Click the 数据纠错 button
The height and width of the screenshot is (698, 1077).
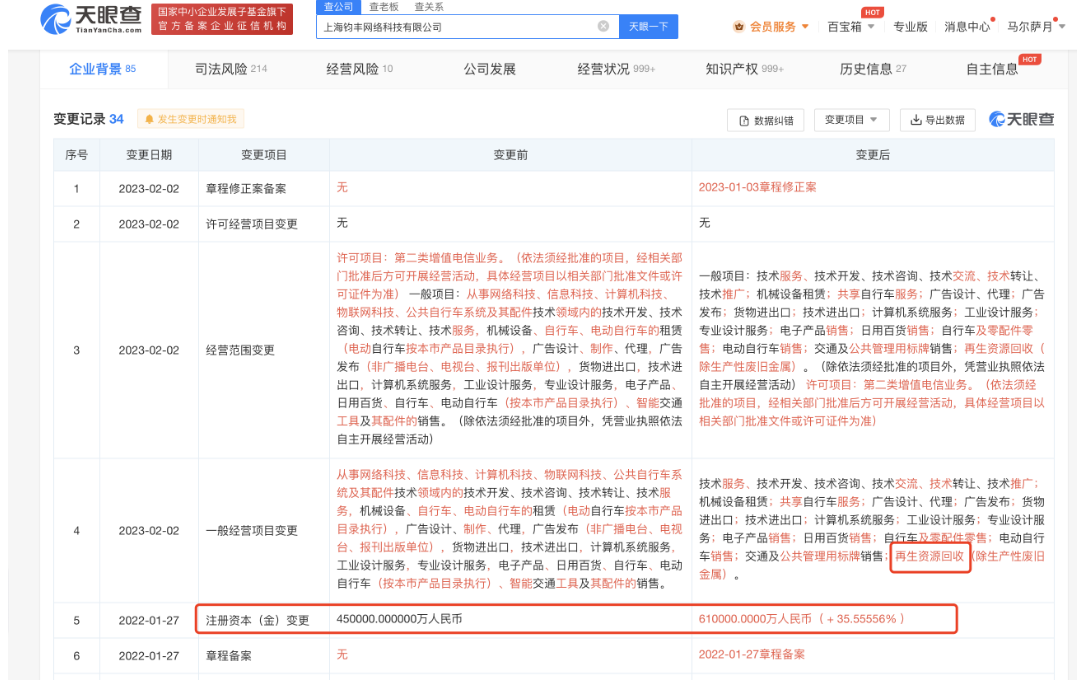(x=766, y=120)
